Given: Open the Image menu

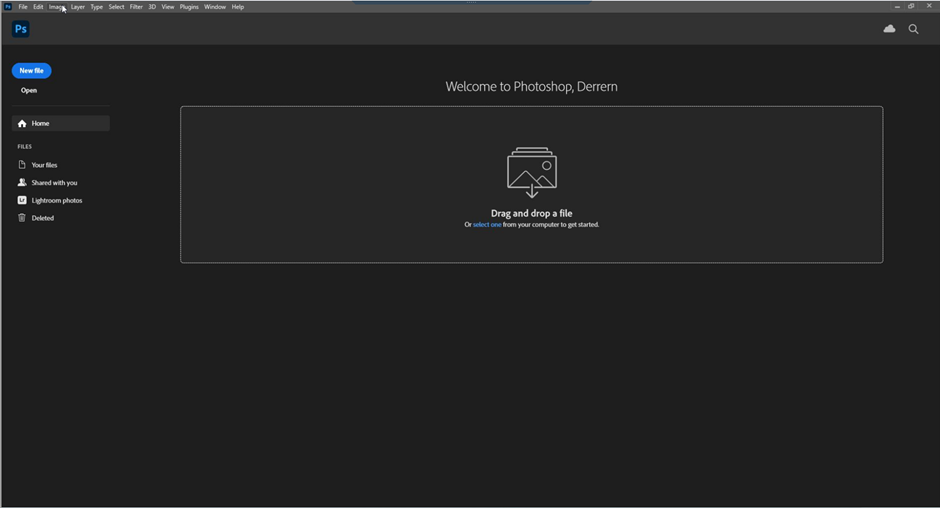Looking at the screenshot, I should coord(56,7).
